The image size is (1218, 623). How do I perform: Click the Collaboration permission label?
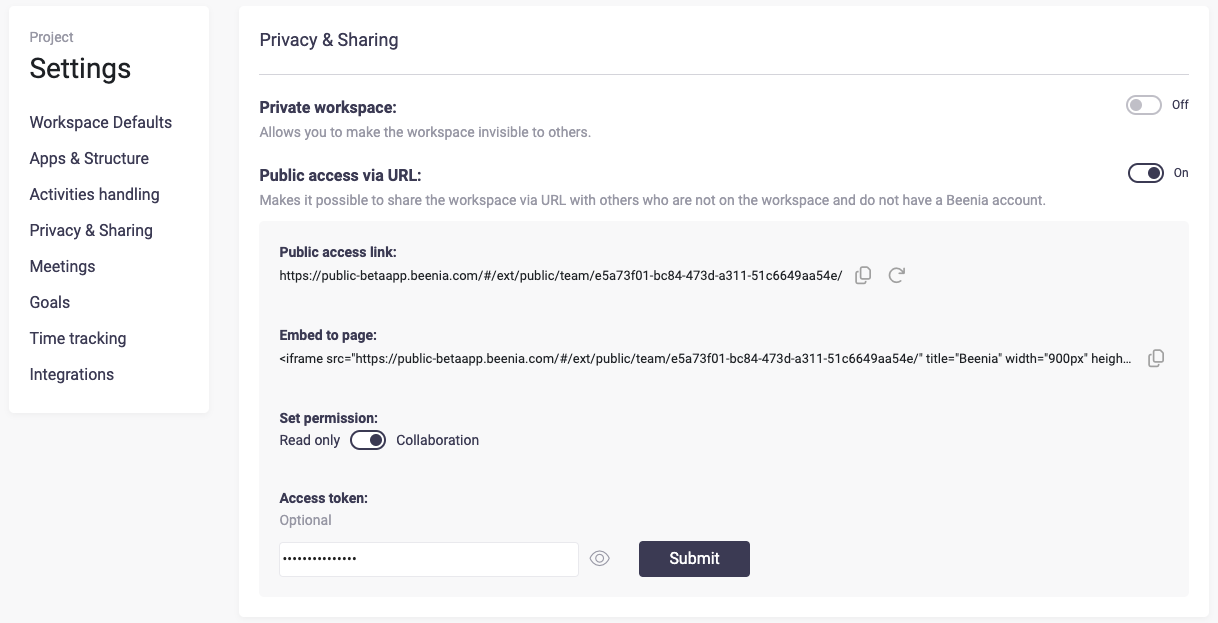[437, 440]
